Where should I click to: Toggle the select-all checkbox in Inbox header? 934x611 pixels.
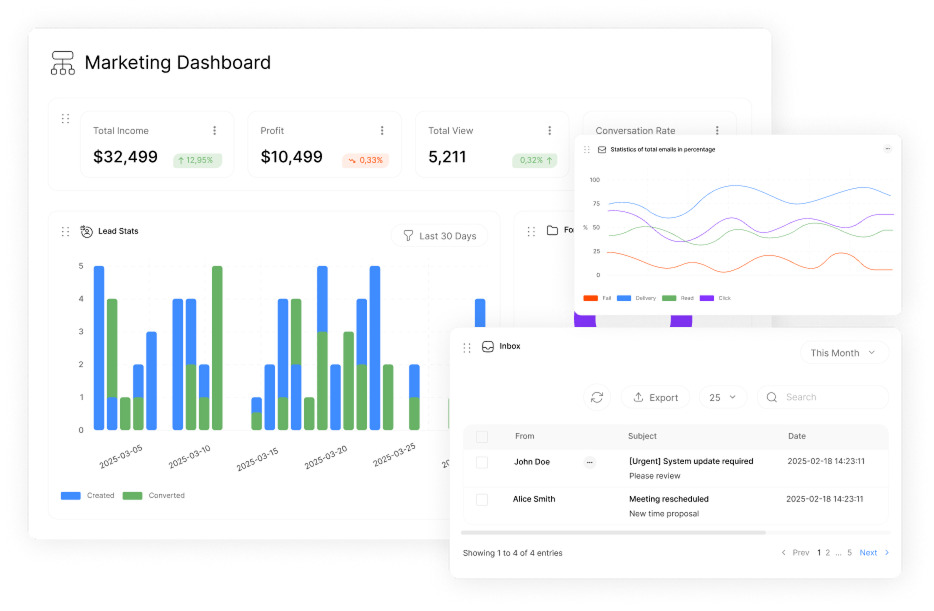tap(482, 437)
